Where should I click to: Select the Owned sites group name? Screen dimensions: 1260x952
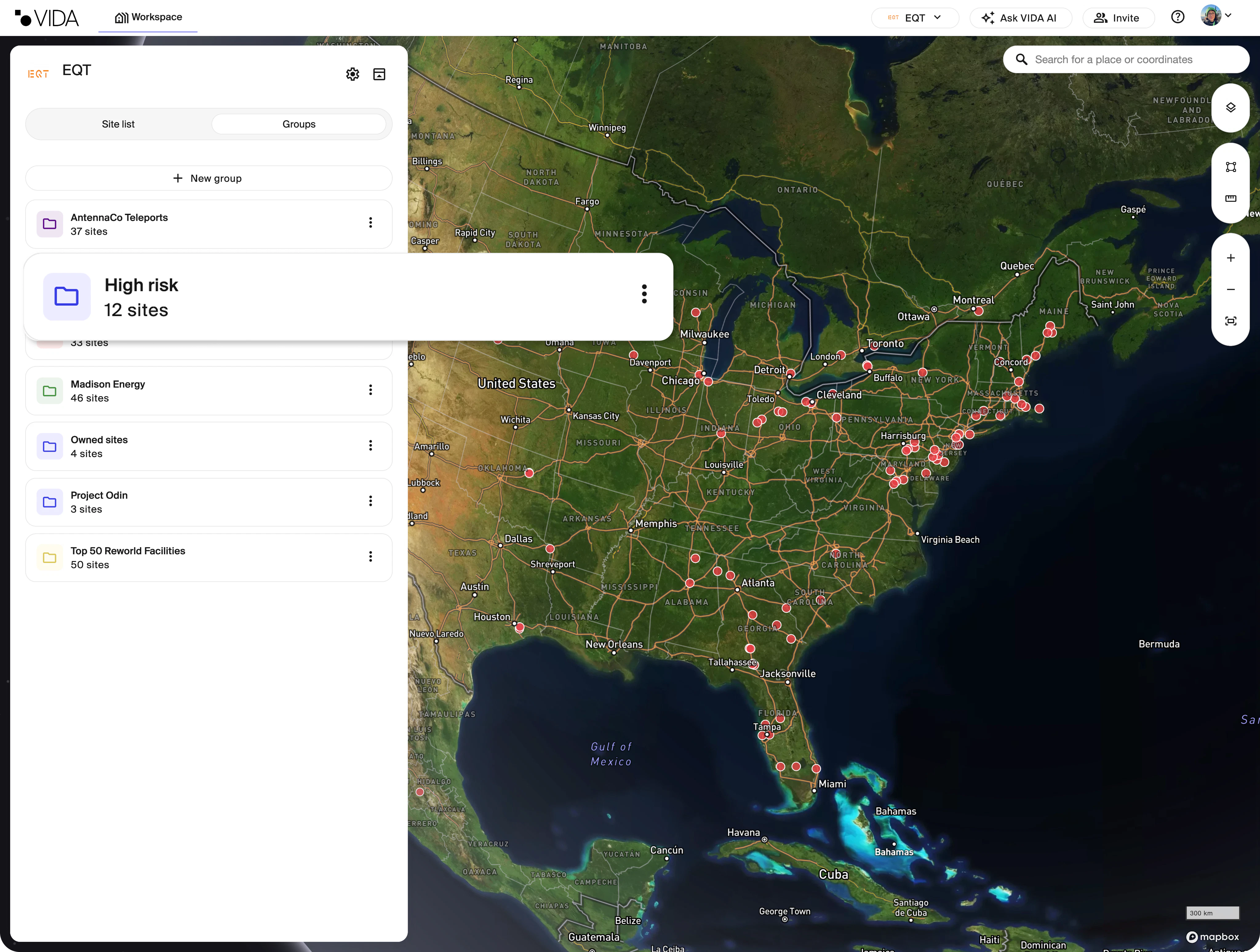(99, 440)
